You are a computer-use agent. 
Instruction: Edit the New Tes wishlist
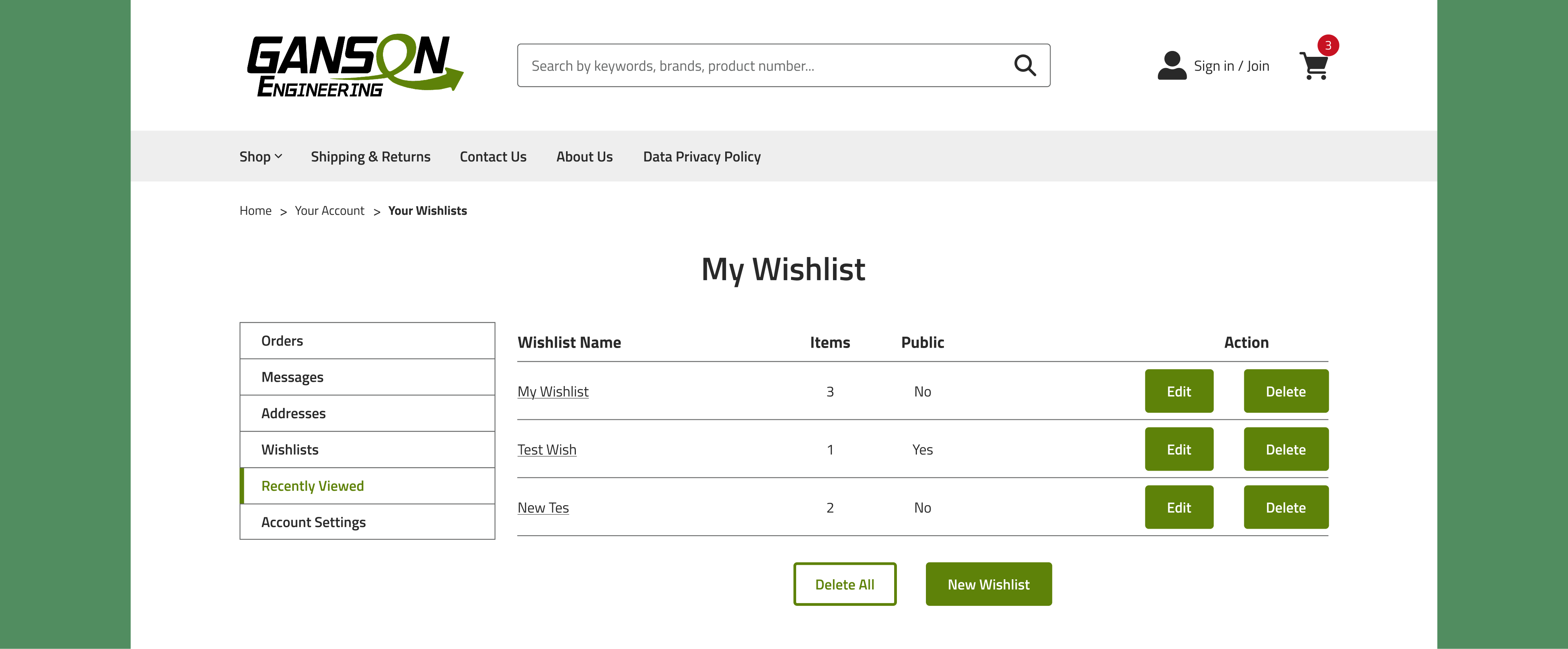(x=1179, y=507)
